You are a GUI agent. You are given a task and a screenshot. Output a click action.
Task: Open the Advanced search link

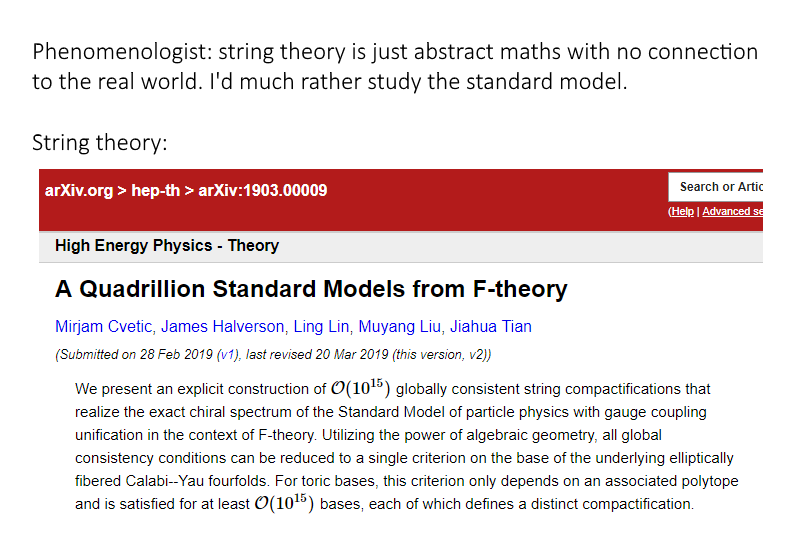pos(733,211)
